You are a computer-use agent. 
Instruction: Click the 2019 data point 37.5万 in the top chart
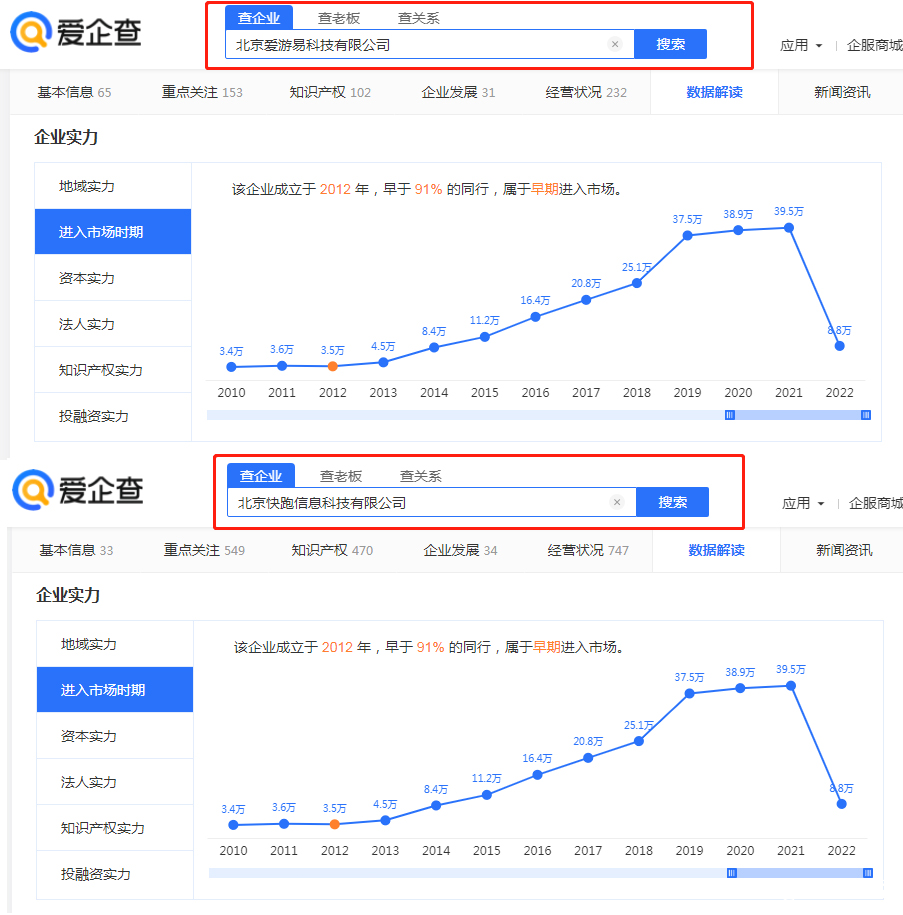pos(688,236)
